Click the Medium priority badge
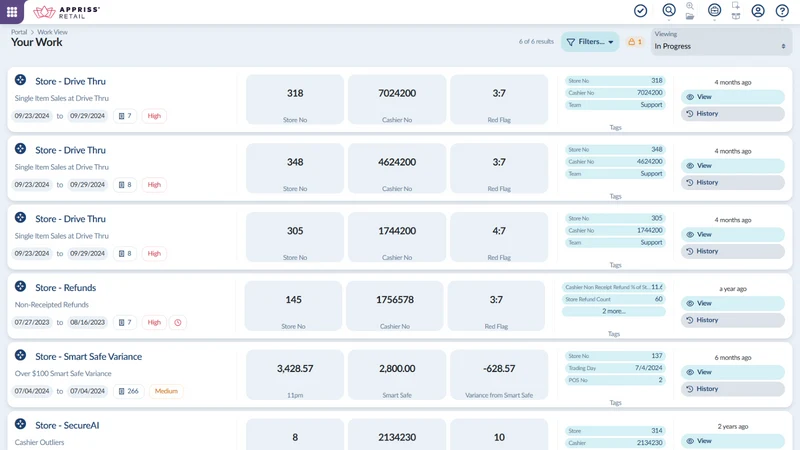This screenshot has width=800, height=450. pos(166,391)
